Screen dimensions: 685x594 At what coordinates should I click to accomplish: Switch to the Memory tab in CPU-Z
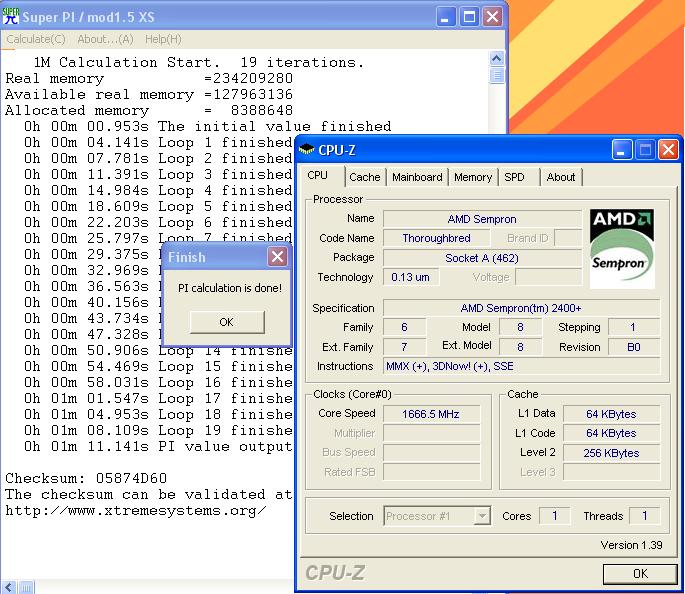click(473, 177)
